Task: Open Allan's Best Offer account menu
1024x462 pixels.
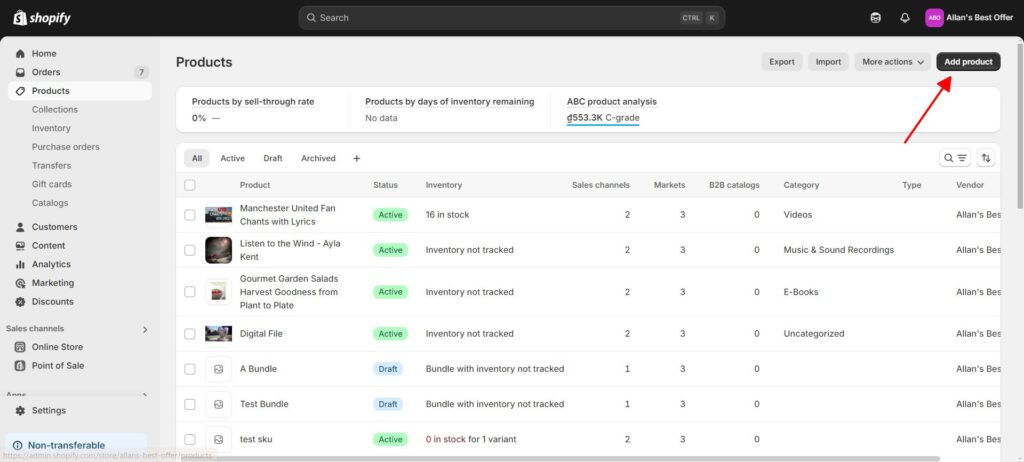Action: (x=961, y=18)
